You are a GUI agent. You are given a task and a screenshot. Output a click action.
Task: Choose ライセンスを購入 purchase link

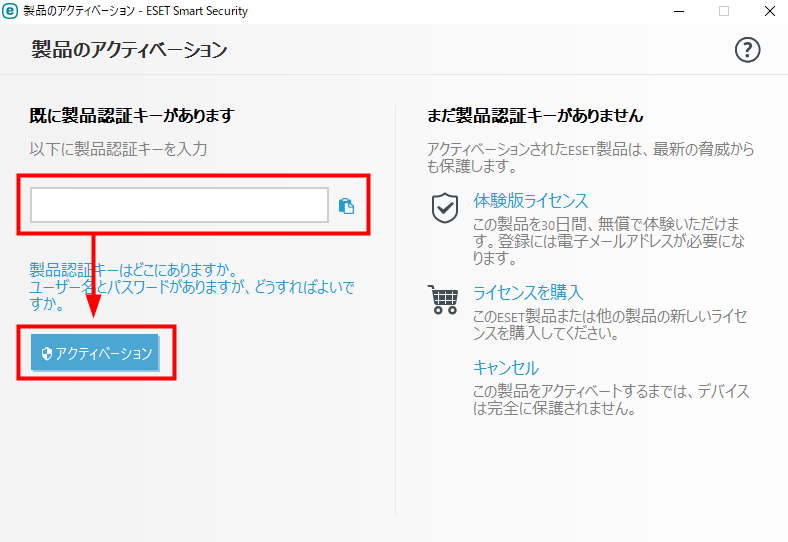[528, 292]
